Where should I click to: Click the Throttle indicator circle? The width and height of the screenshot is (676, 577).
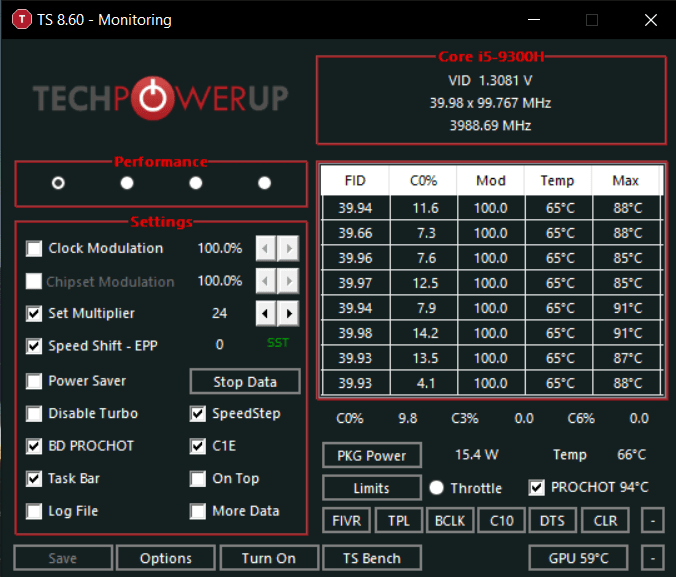coord(436,488)
